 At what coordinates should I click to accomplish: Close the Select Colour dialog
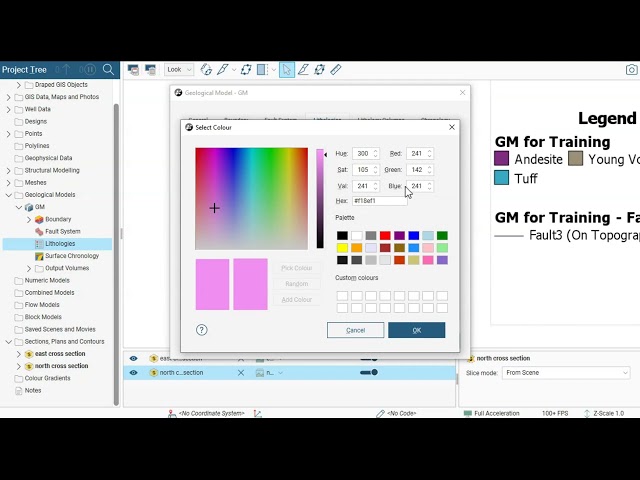click(452, 127)
